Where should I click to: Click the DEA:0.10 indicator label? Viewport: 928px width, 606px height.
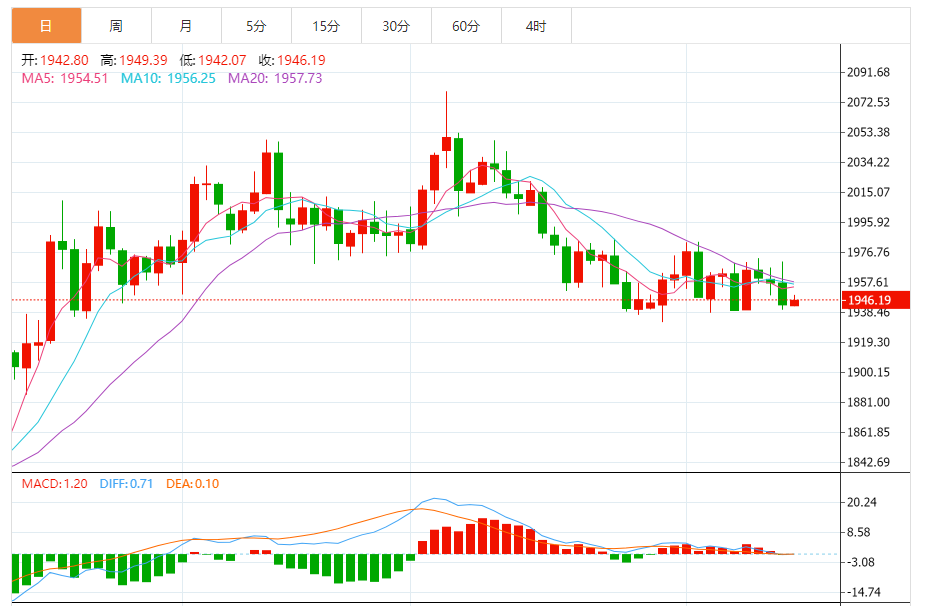point(192,483)
